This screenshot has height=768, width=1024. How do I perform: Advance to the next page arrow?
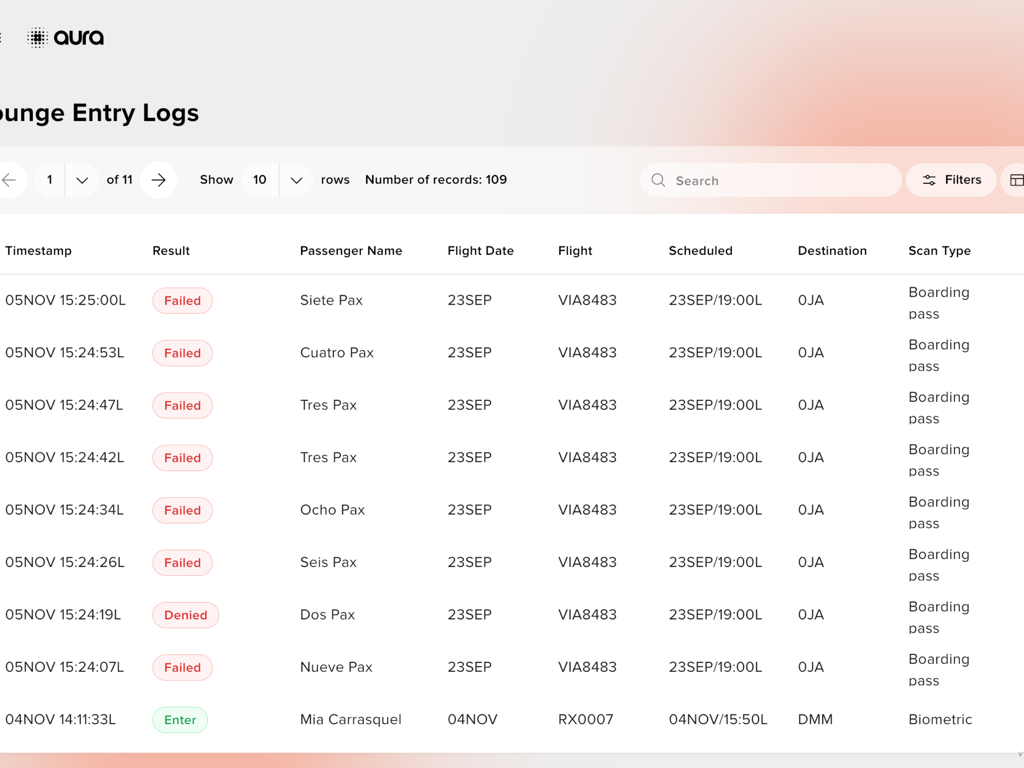tap(158, 180)
